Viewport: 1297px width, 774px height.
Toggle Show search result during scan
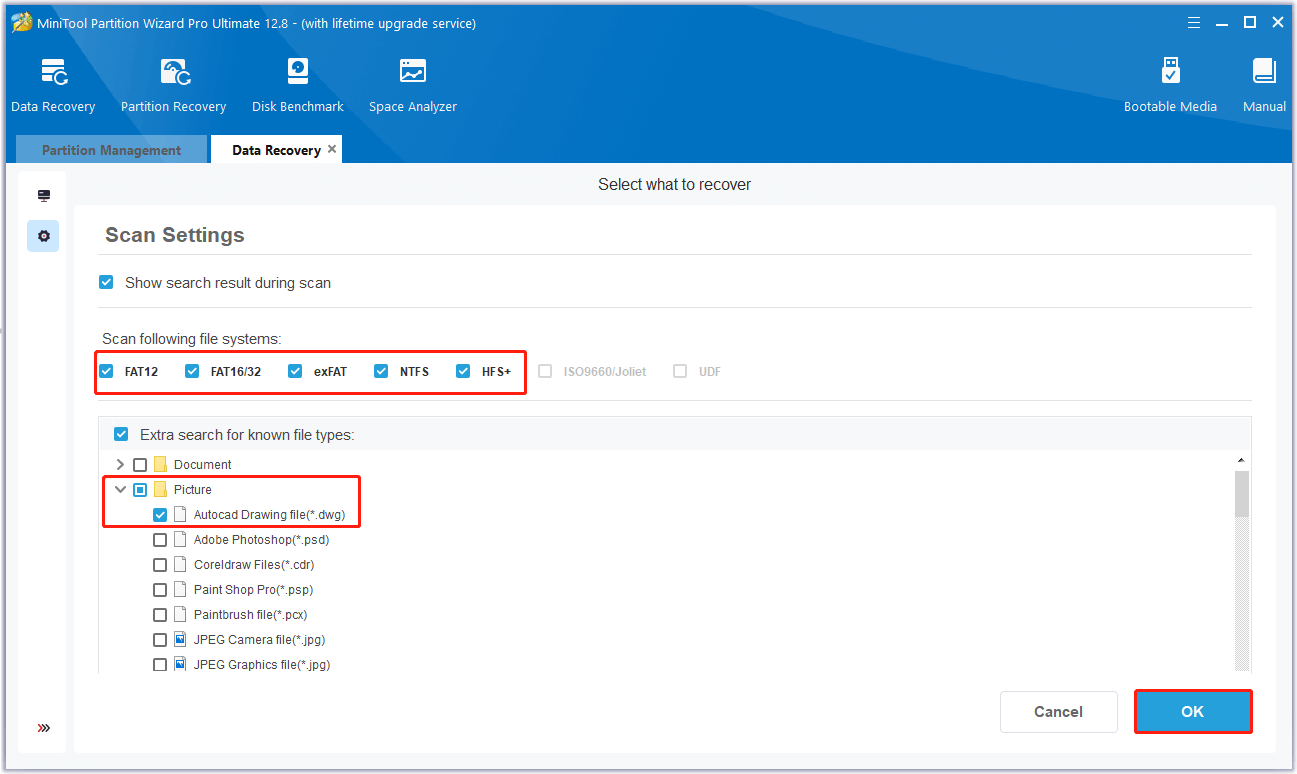(x=106, y=283)
